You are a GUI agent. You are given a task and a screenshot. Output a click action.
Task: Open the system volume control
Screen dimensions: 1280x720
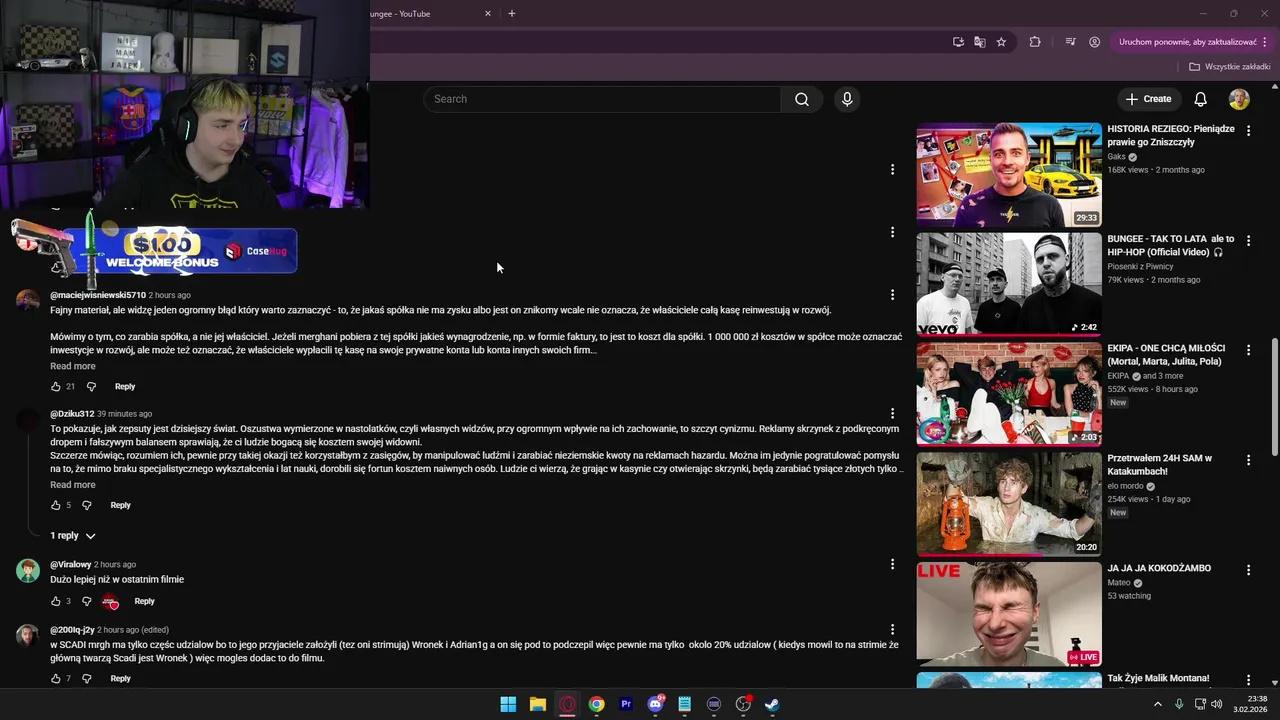1217,704
